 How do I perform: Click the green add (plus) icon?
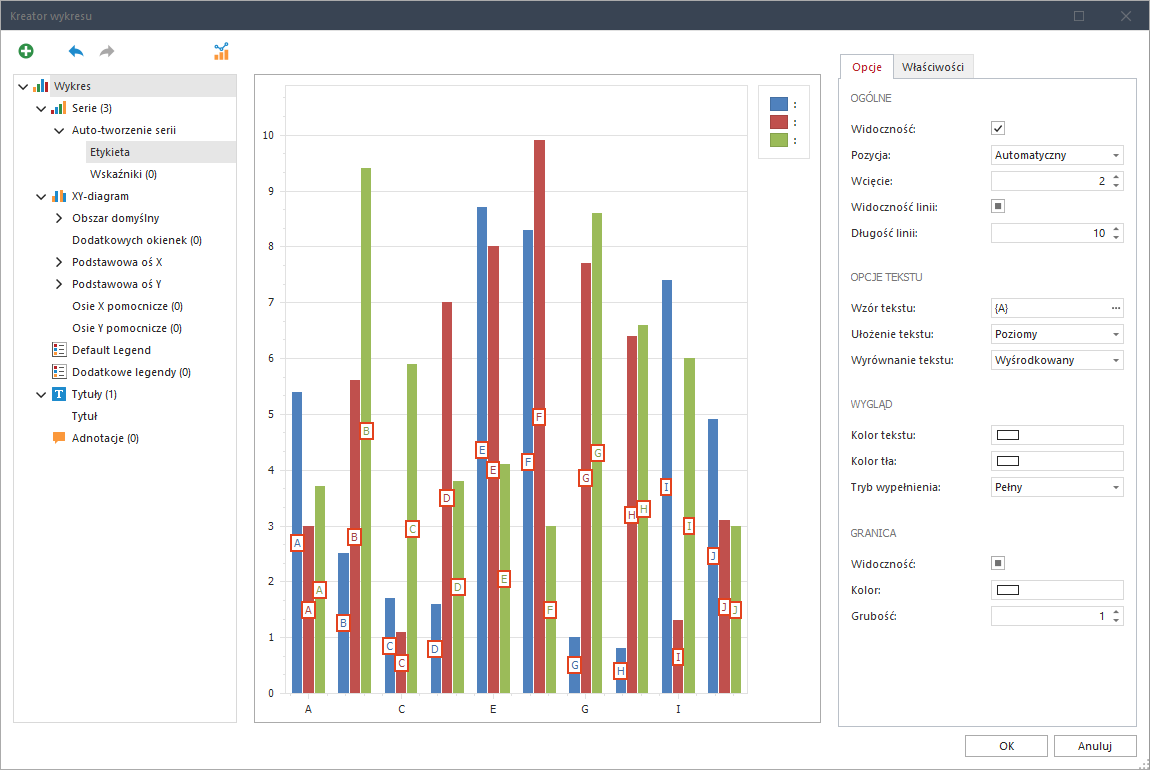point(26,51)
